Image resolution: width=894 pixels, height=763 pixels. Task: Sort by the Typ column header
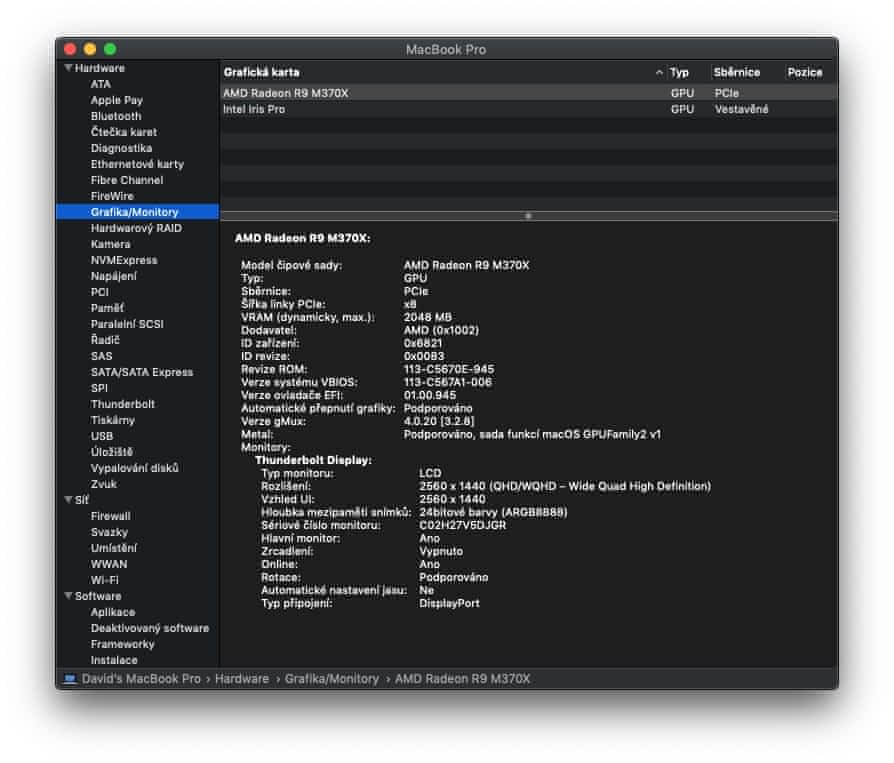point(679,73)
